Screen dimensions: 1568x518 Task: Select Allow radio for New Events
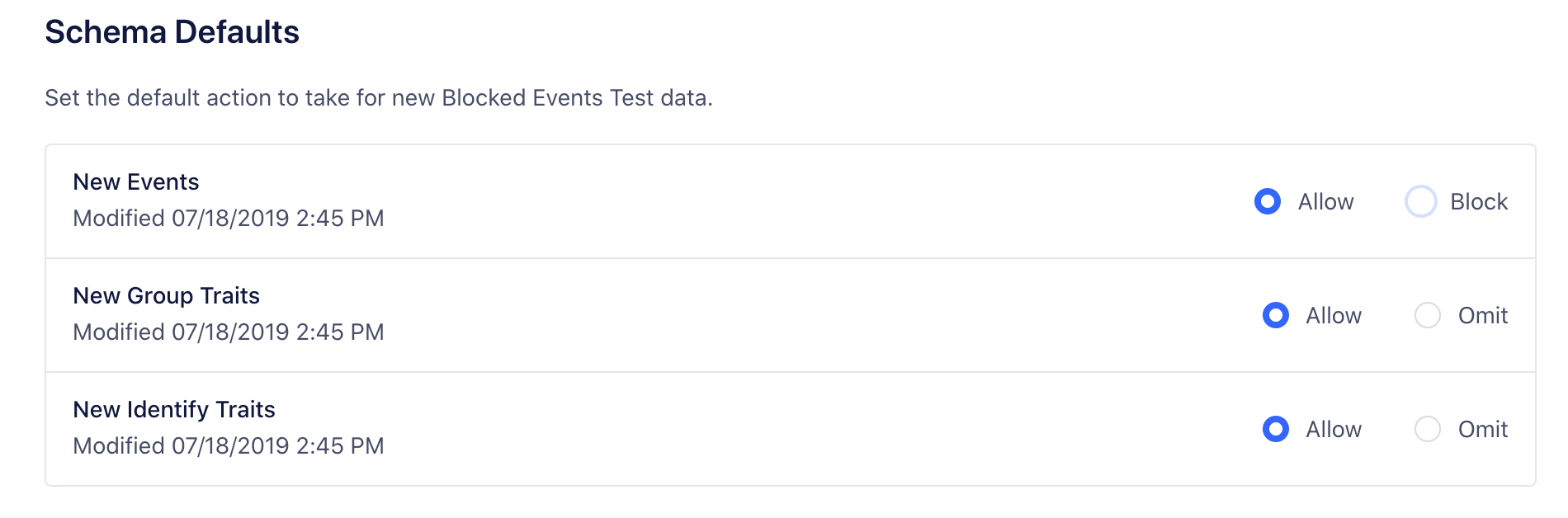pyautogui.click(x=1267, y=201)
